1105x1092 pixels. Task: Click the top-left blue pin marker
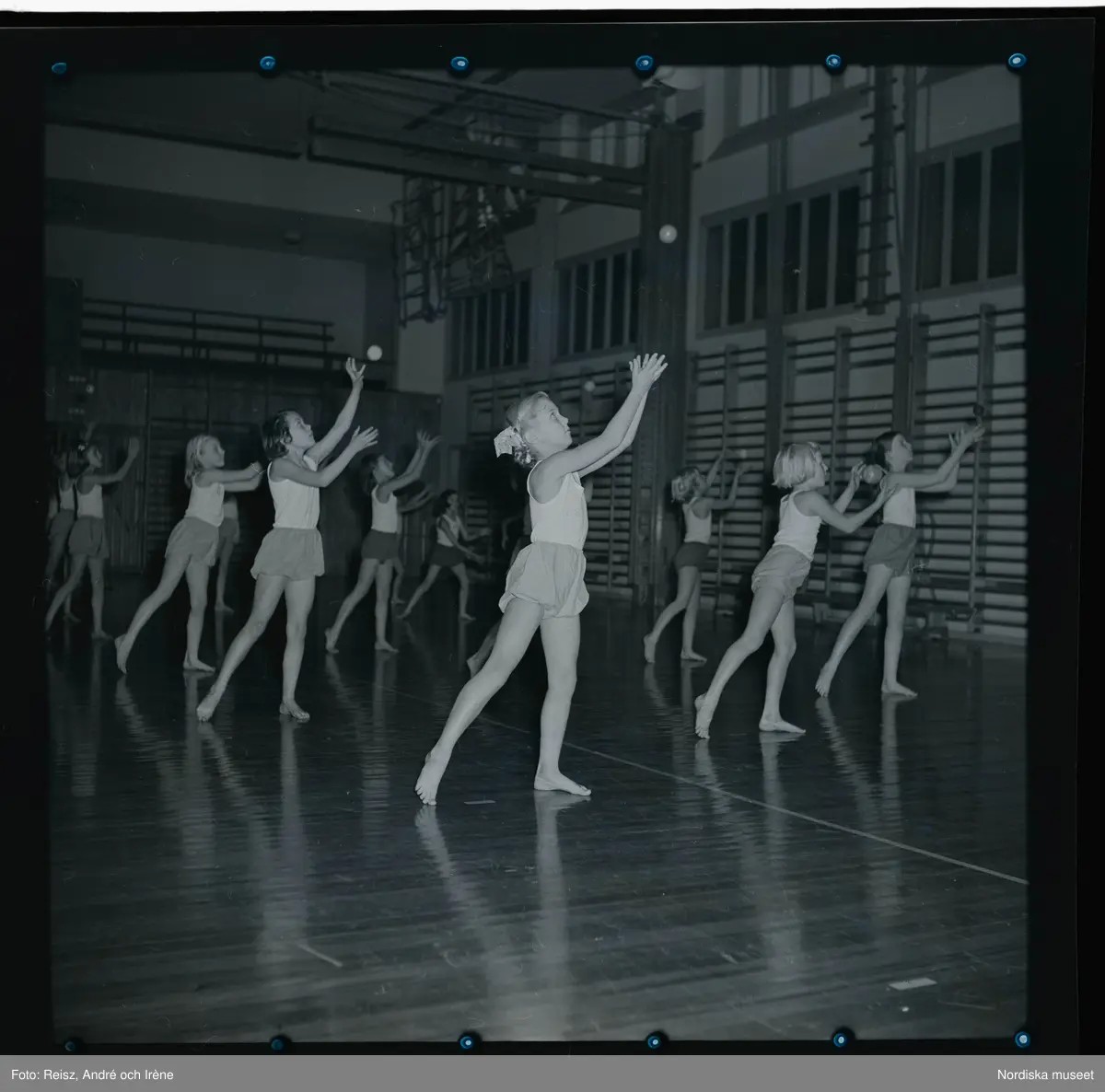(60, 68)
